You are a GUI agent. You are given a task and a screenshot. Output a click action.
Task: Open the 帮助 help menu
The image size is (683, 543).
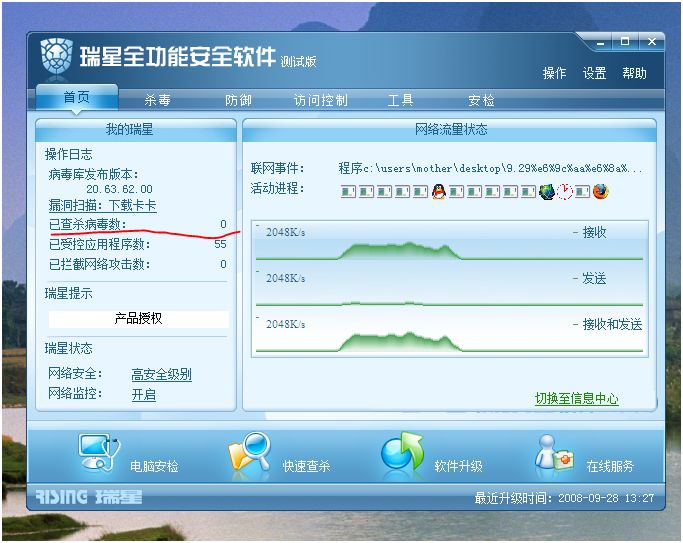635,73
